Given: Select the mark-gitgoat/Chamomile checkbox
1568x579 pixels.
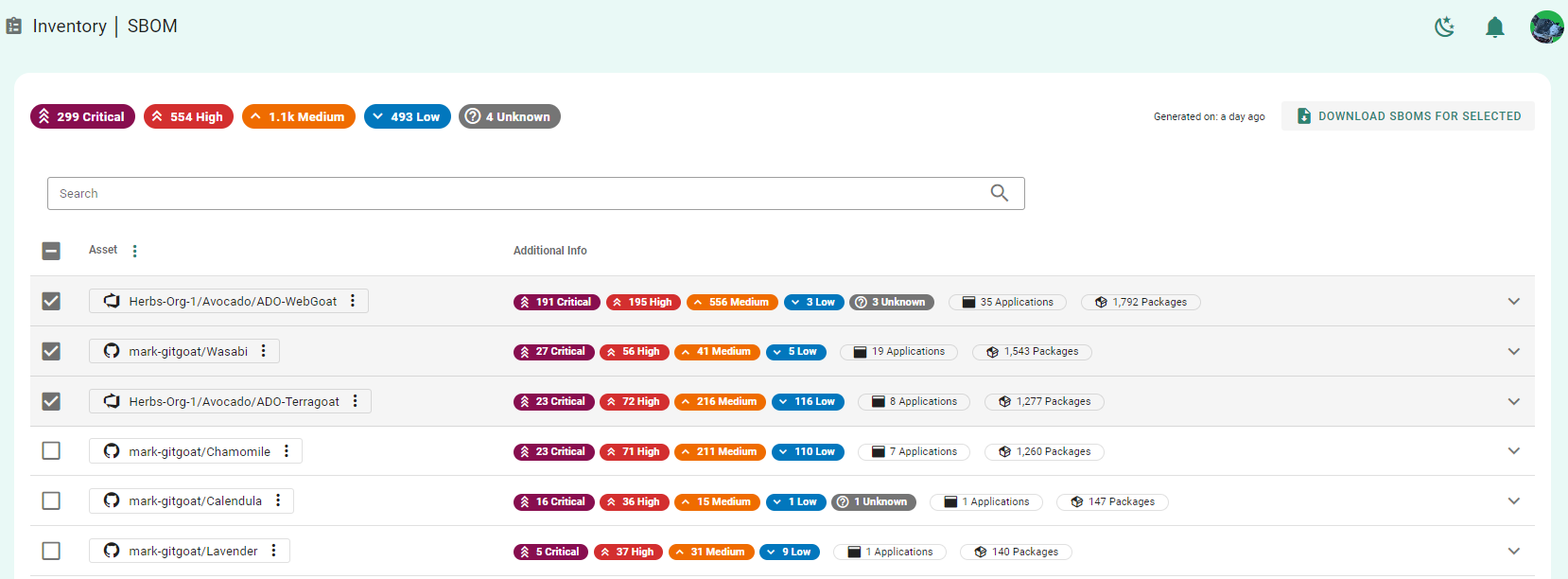Looking at the screenshot, I should click(51, 450).
